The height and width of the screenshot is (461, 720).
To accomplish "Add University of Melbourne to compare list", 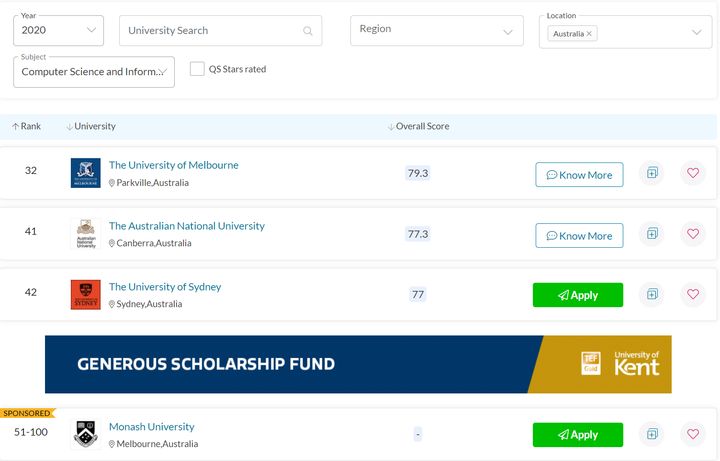I will pyautogui.click(x=652, y=173).
